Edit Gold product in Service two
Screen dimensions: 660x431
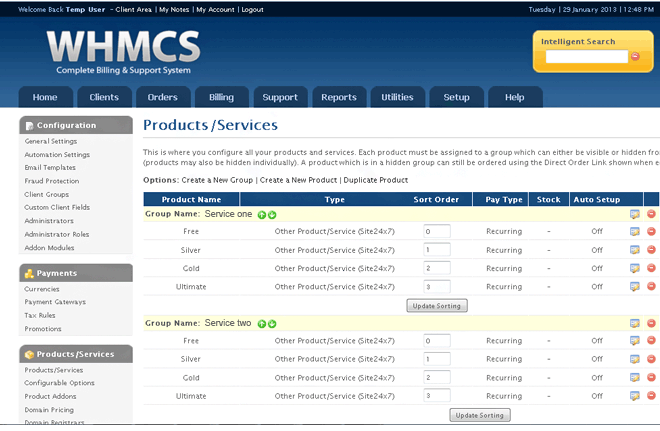click(635, 378)
